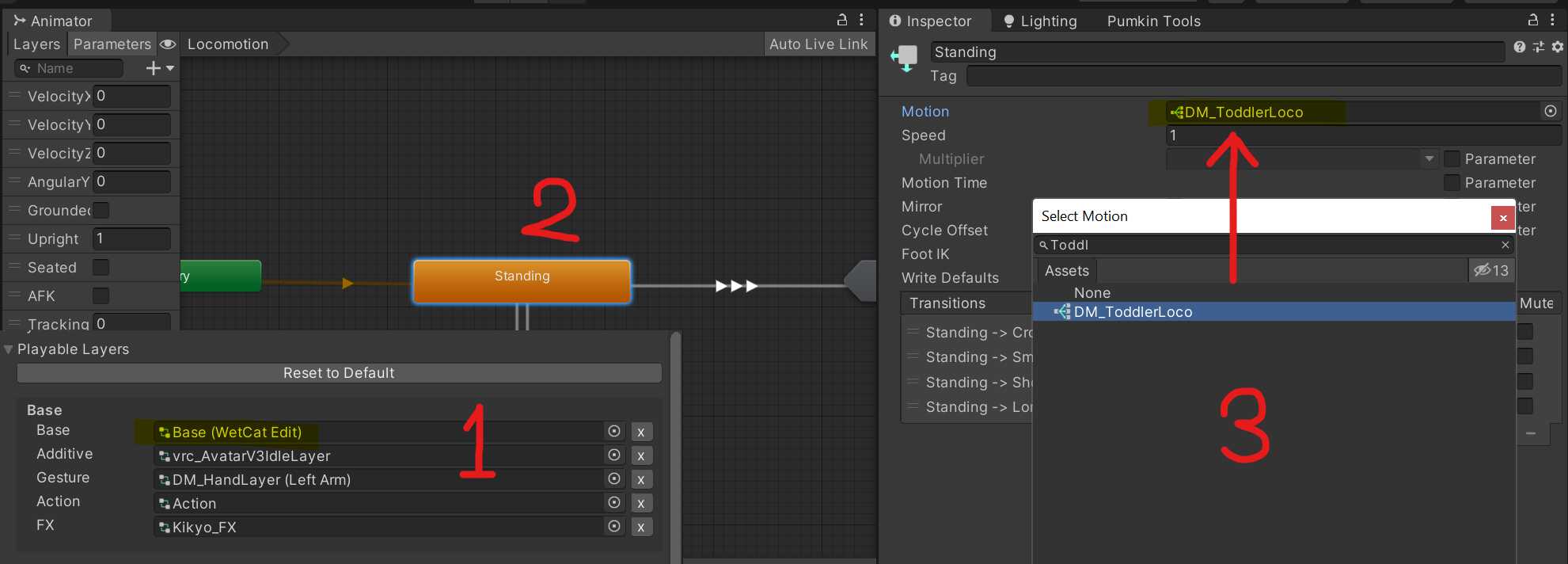This screenshot has width=1568, height=564.
Task: Check the Seated parameter checkbox
Action: coord(101,268)
